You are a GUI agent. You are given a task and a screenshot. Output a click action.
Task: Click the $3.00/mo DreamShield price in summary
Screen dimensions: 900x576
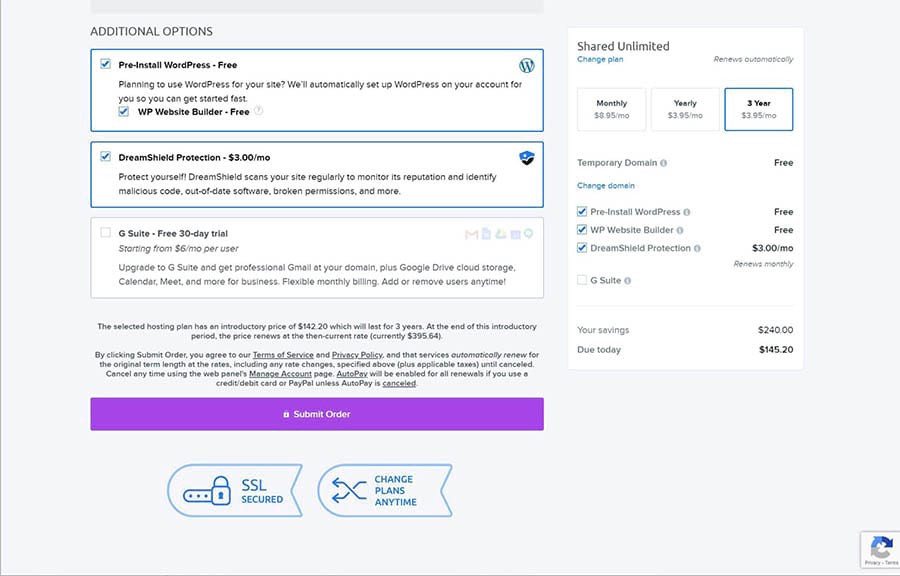coord(773,248)
